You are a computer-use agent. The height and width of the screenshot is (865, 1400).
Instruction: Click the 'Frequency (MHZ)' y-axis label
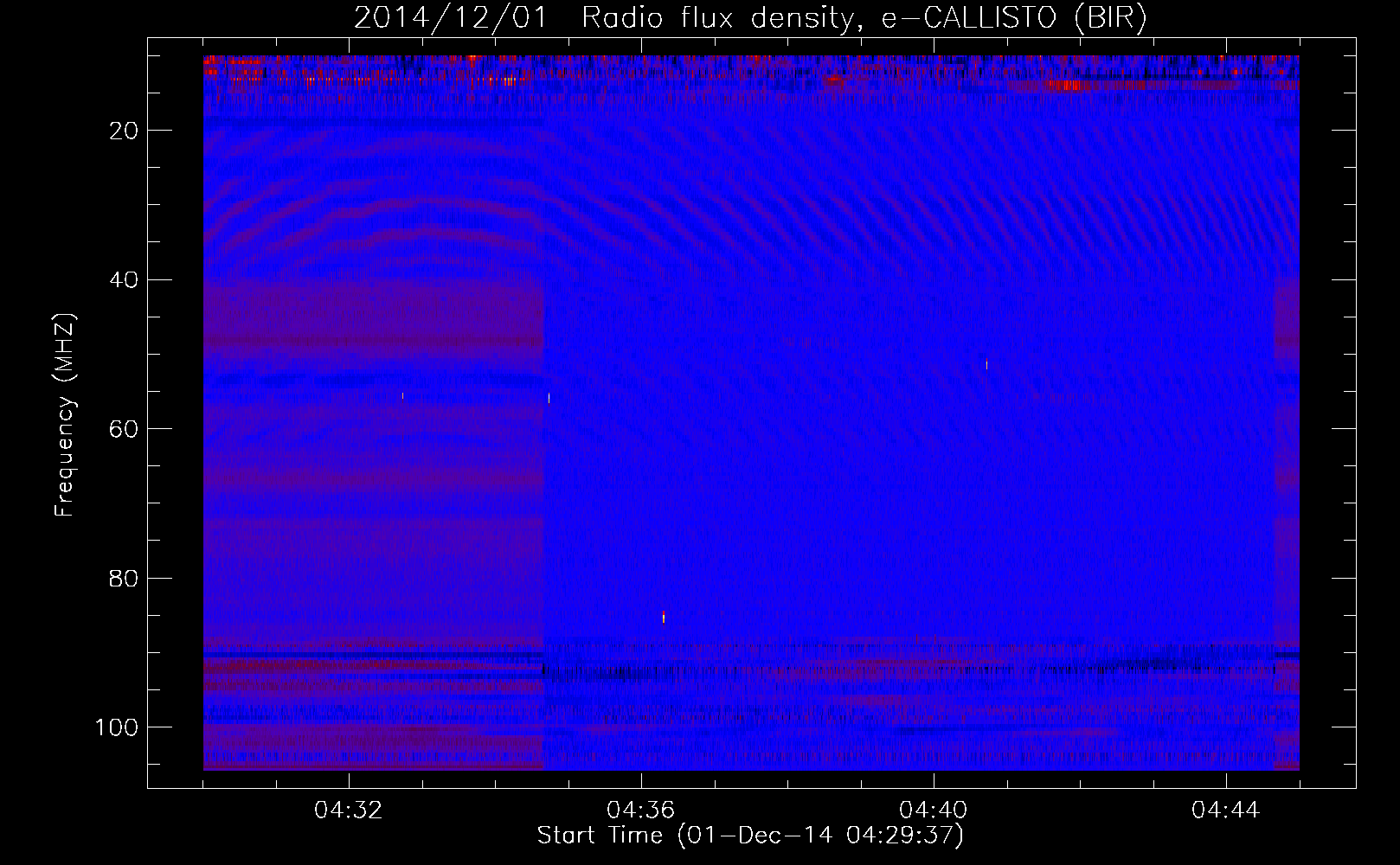(65, 415)
